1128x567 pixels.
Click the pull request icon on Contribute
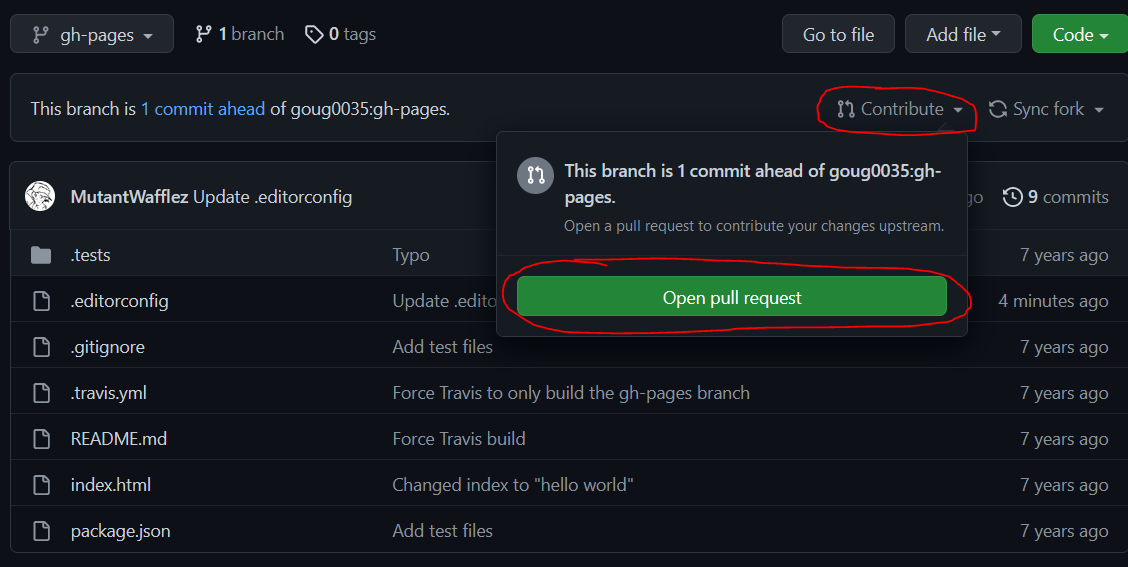(846, 109)
